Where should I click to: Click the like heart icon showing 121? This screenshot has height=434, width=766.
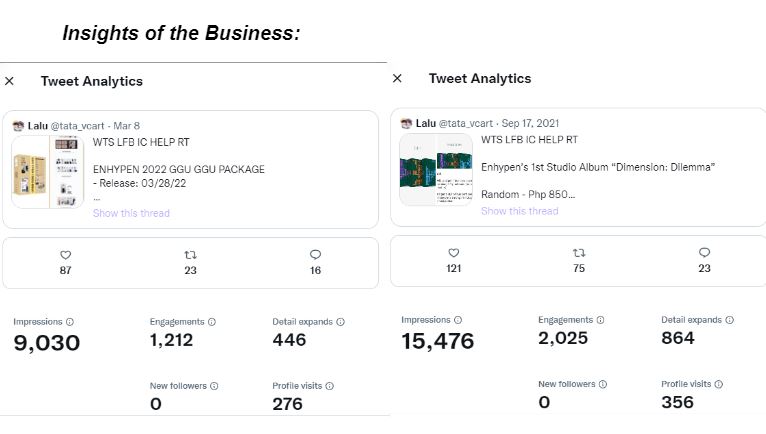[453, 253]
